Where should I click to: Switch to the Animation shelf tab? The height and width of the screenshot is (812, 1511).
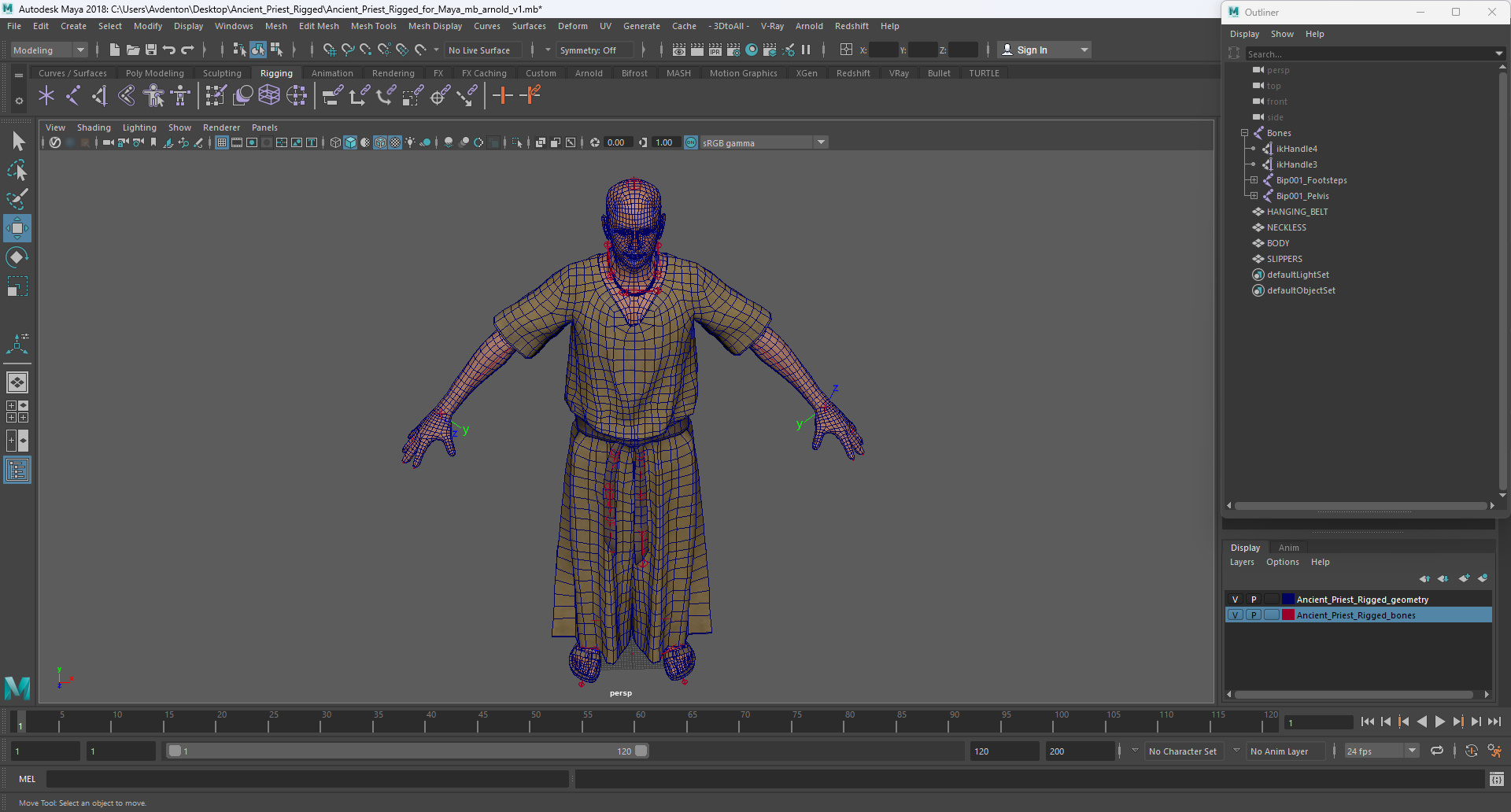coord(332,73)
